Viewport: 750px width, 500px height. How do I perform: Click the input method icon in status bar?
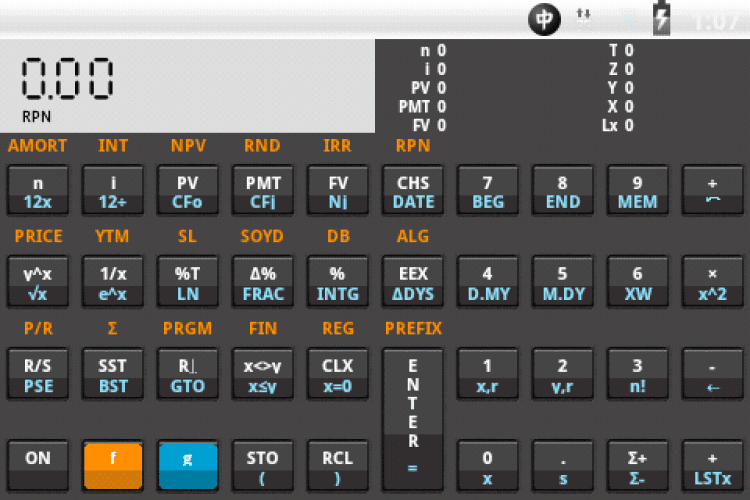tap(544, 19)
